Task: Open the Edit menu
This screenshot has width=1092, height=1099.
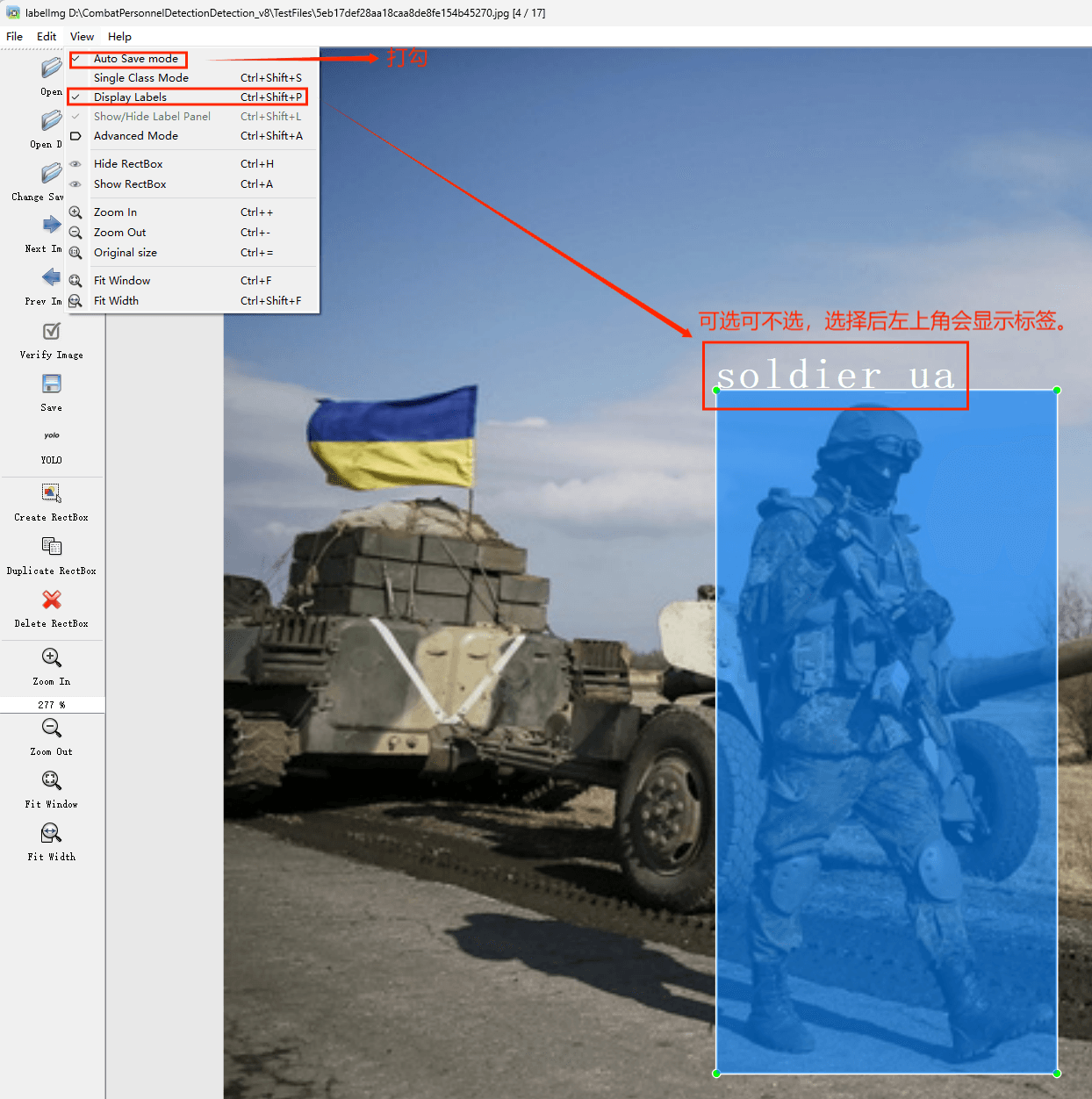Action: (47, 37)
